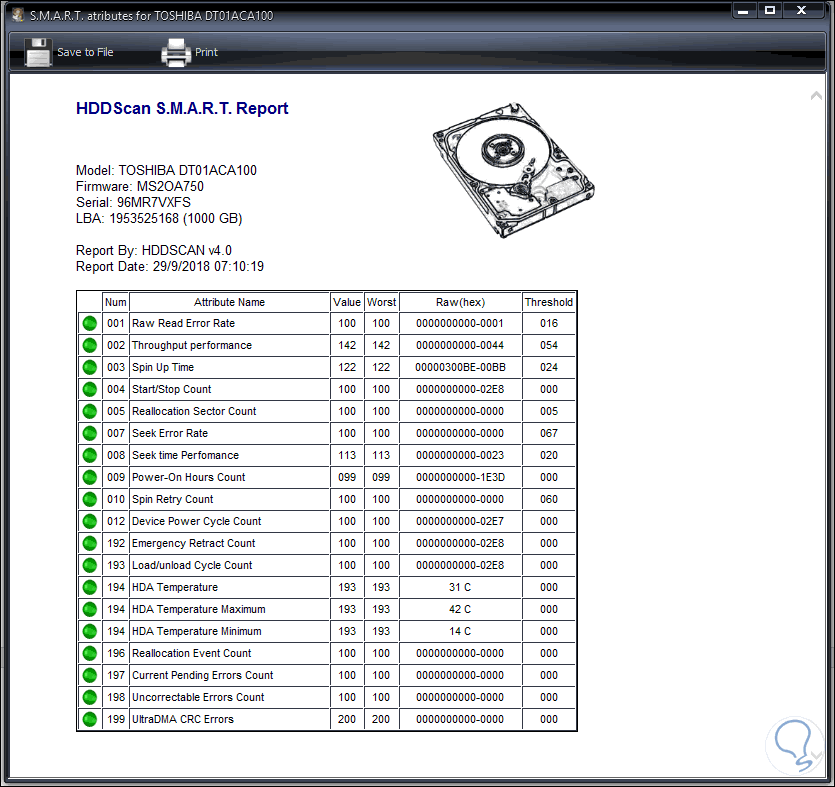Click the Emergency Retract Count attribute name
The height and width of the screenshot is (787, 835).
tap(193, 543)
